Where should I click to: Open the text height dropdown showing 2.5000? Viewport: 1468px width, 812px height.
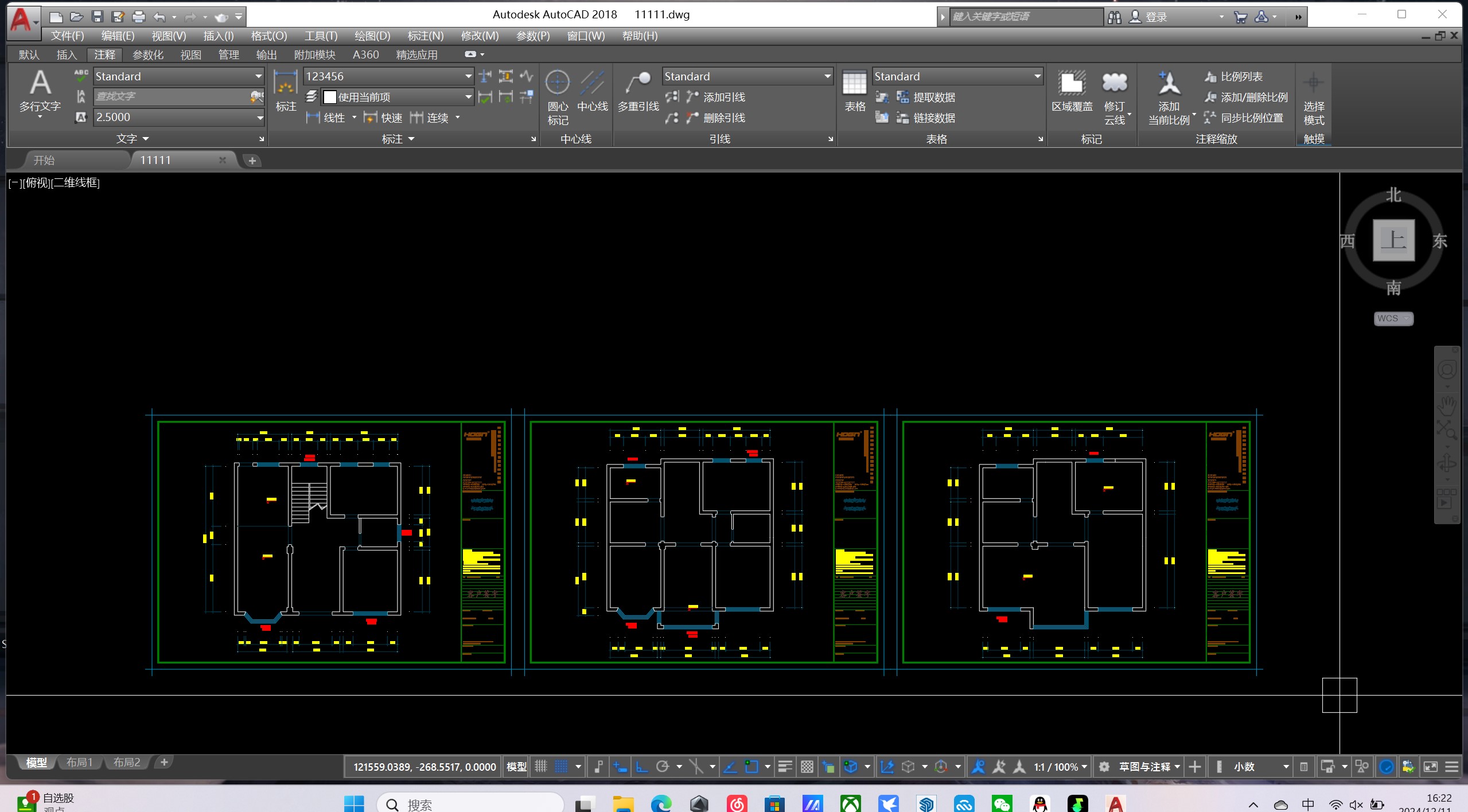pyautogui.click(x=259, y=118)
